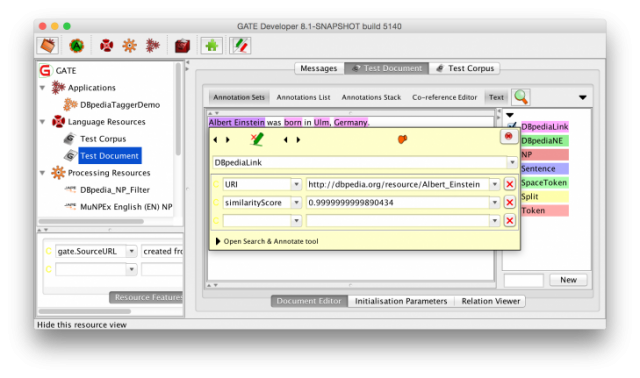Click the NP annotation type entry
The width and height of the screenshot is (640, 378).
tap(544, 155)
